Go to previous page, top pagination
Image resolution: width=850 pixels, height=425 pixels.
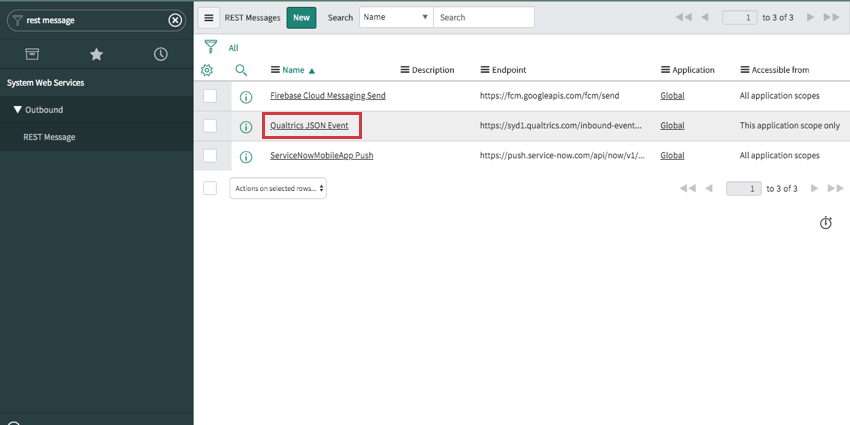coord(705,17)
